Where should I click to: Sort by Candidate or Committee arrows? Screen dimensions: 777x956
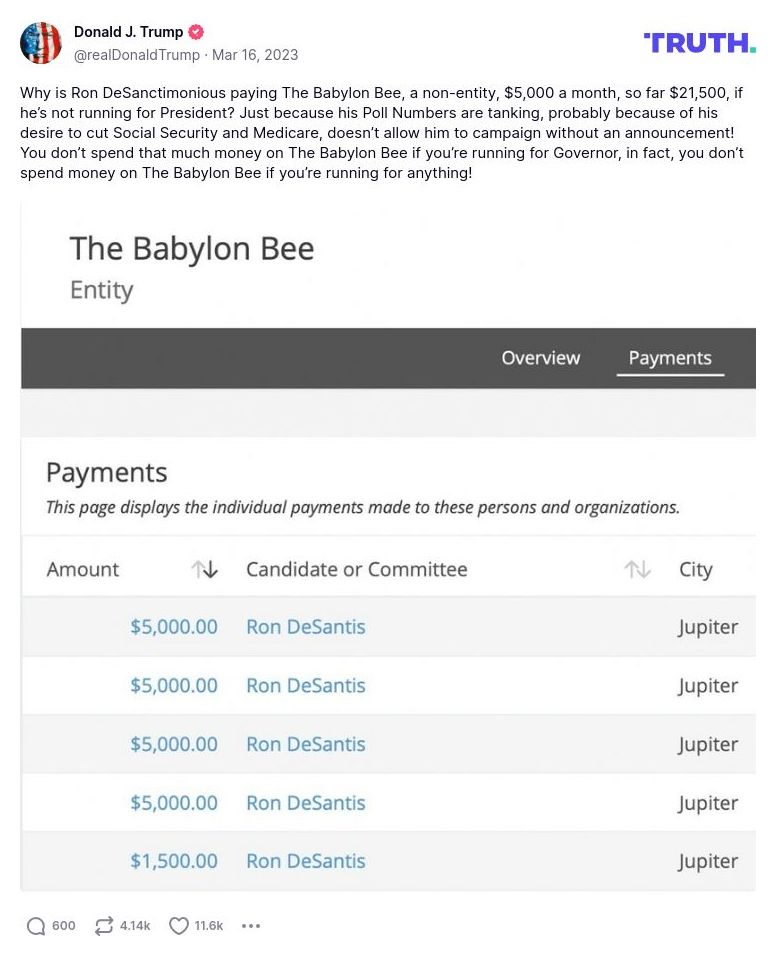tap(637, 569)
